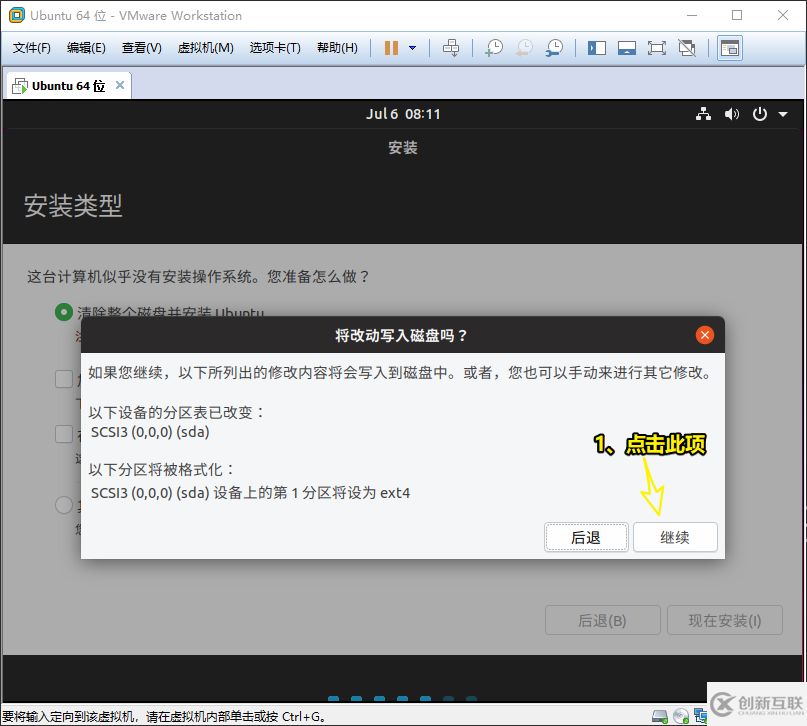Enter full screen mode icon
The height and width of the screenshot is (726, 807).
pos(656,48)
